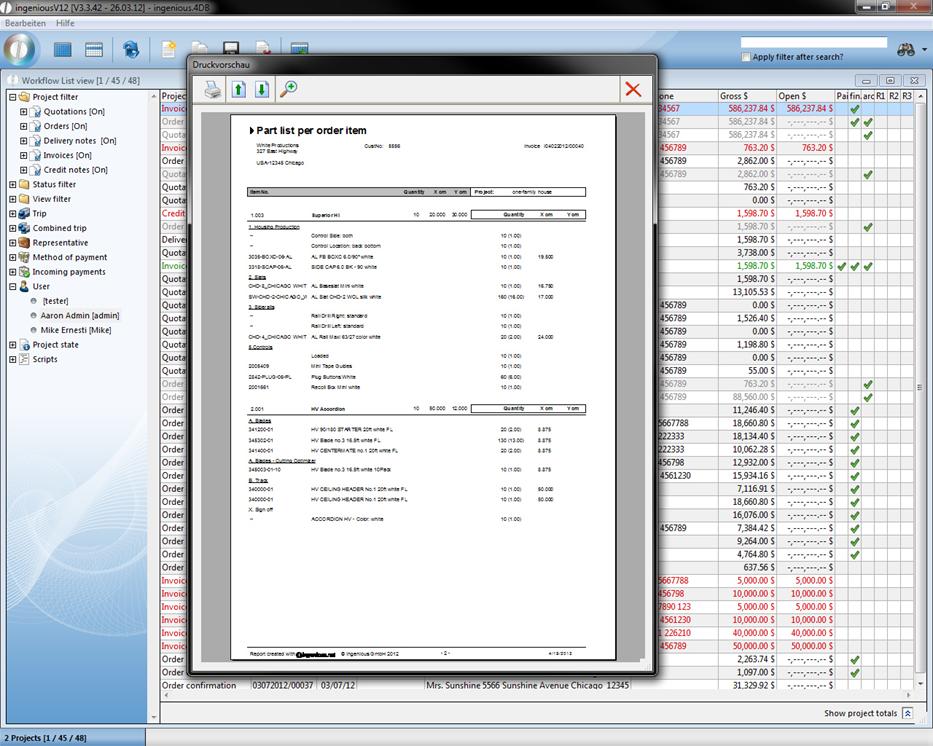Open the dropdown arrow beside binoculars
933x746 pixels.
pyautogui.click(x=924, y=50)
